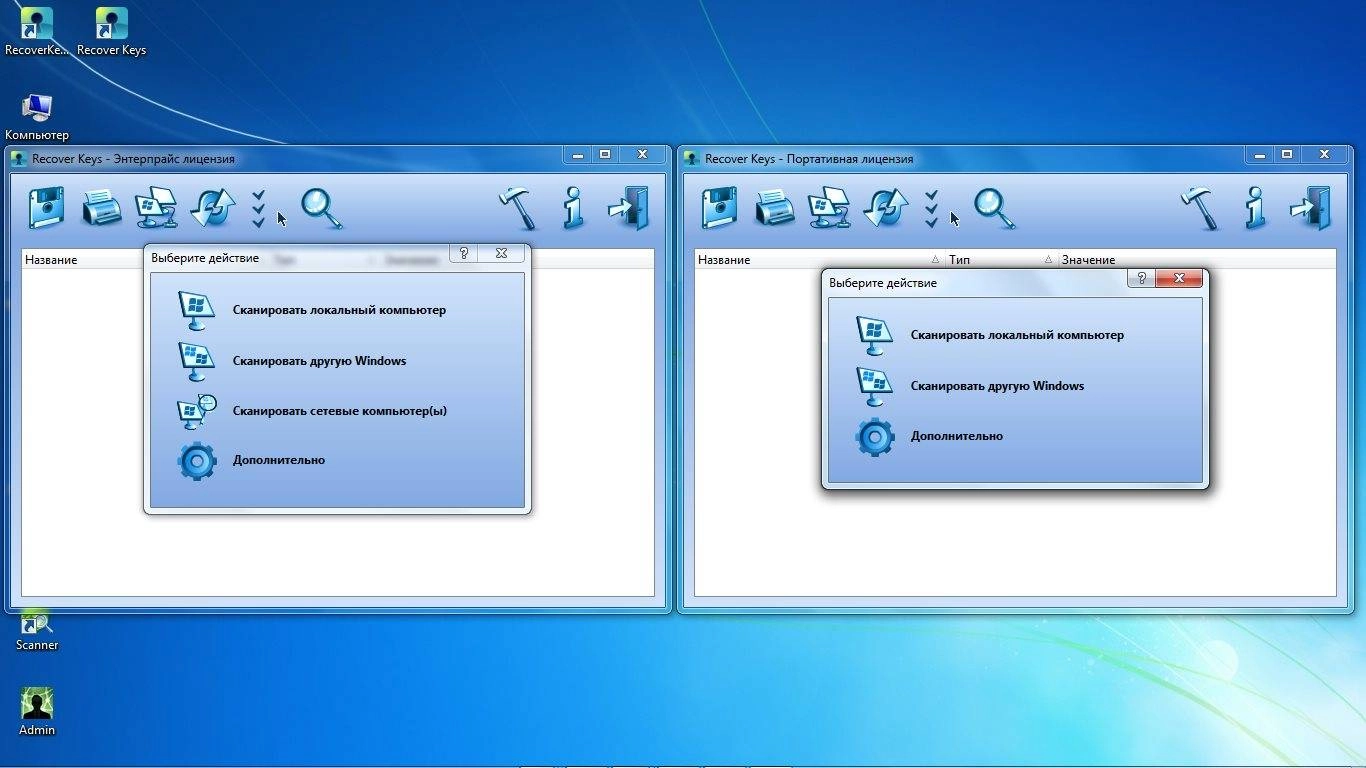Open checkmarks dropdown in Enterprise window toolbar
The height and width of the screenshot is (768, 1366).
[259, 208]
